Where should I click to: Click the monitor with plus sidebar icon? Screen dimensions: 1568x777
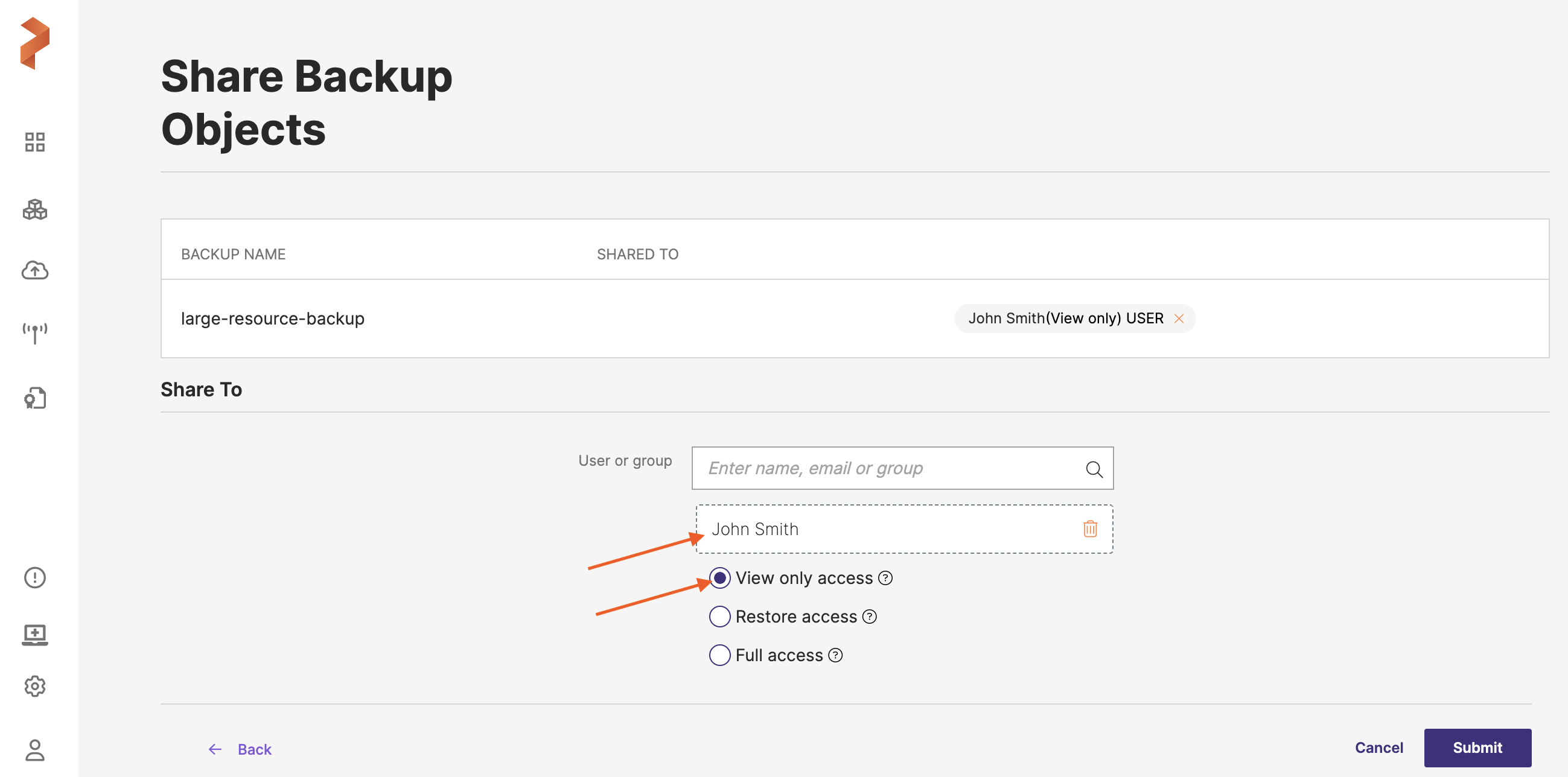point(34,635)
